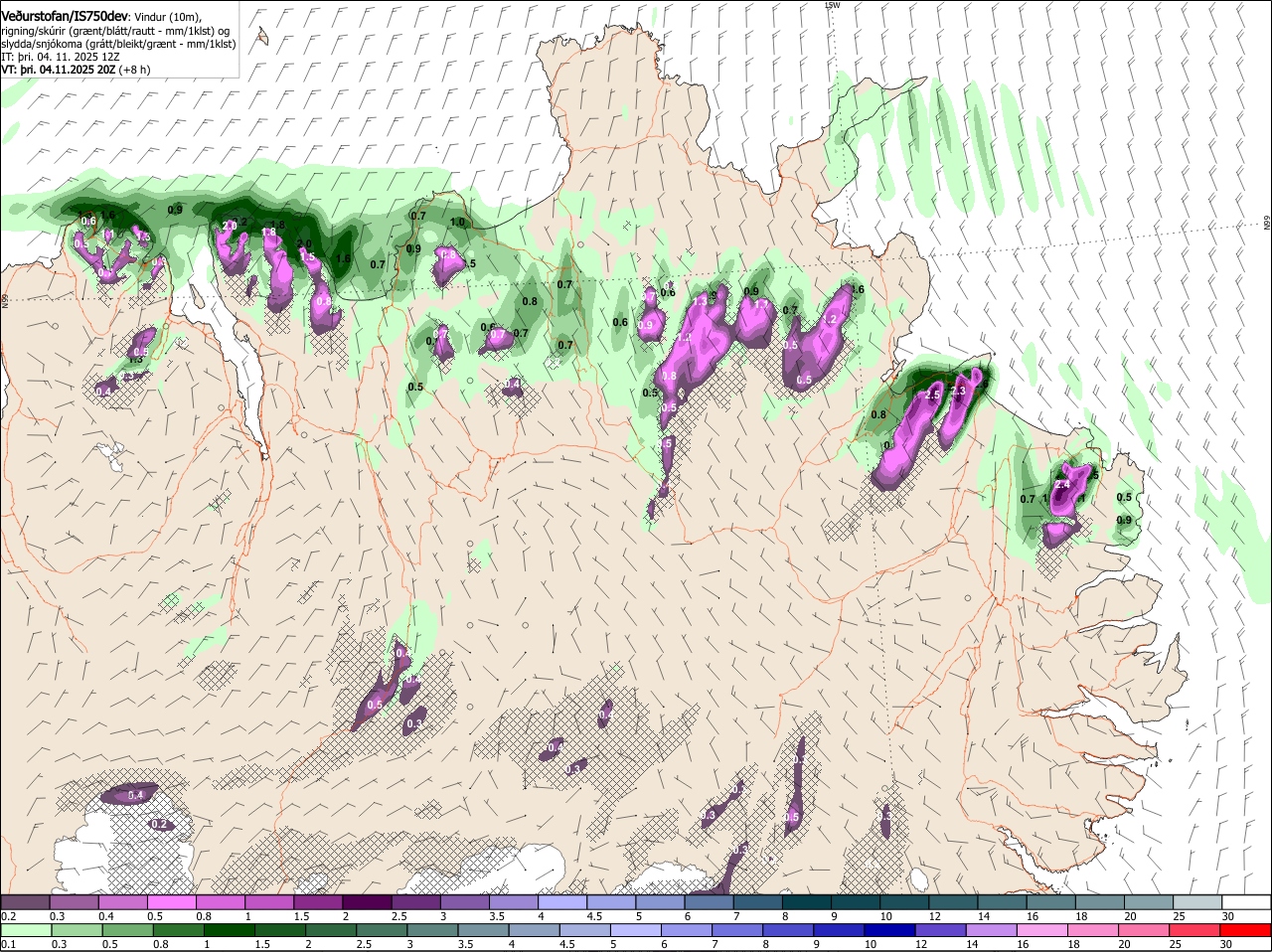Select upper scale swatch between 14 and 16
This screenshot has width=1272, height=952.
(x=1002, y=901)
